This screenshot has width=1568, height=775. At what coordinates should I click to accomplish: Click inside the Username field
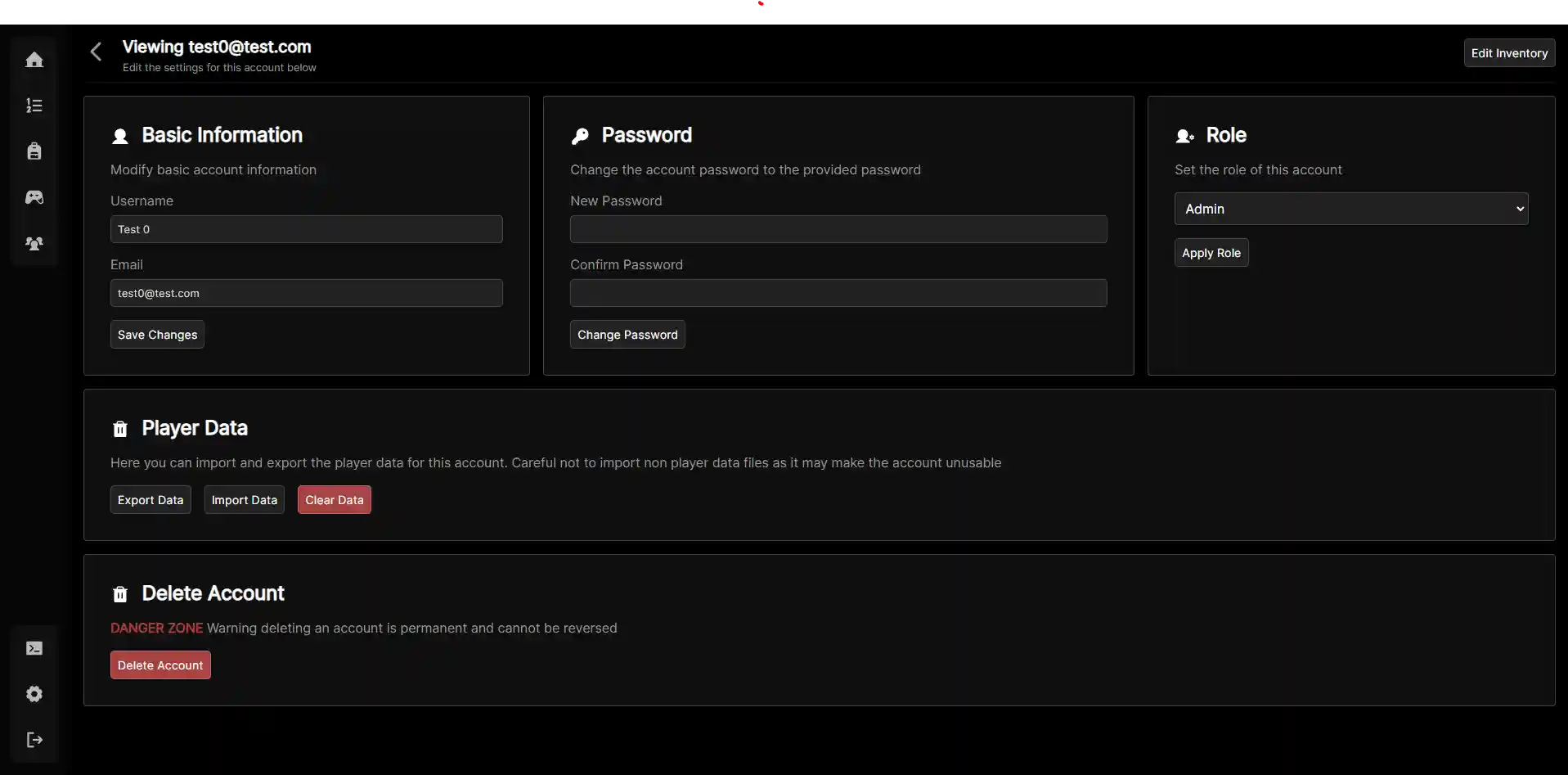click(x=306, y=229)
